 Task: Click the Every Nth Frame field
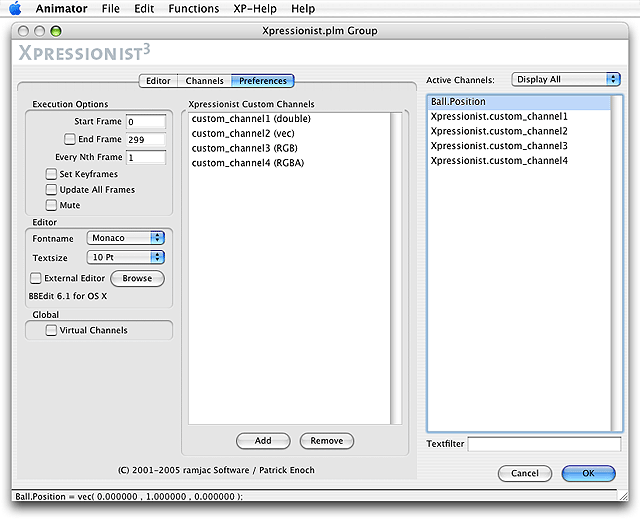[146, 157]
